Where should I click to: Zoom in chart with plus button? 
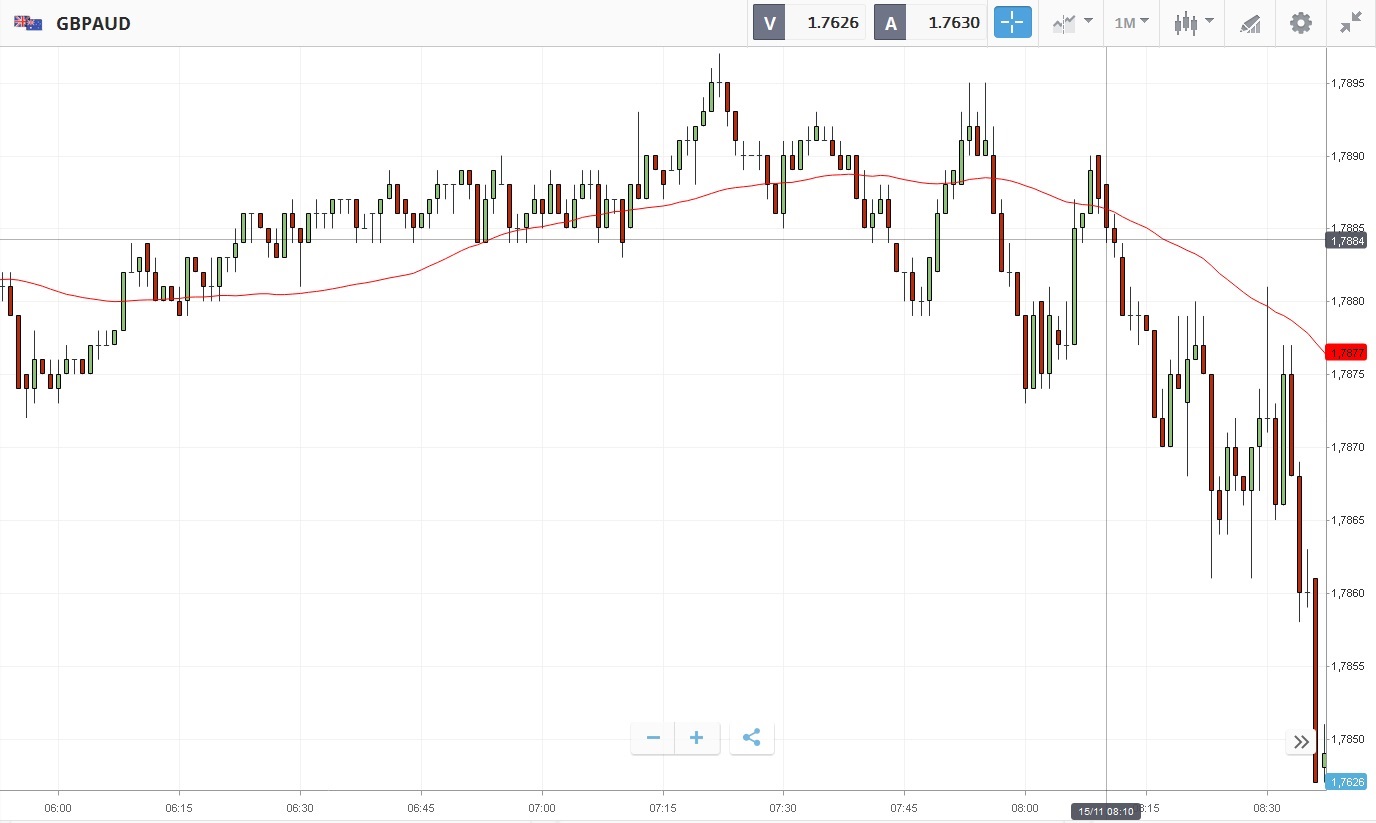point(697,738)
